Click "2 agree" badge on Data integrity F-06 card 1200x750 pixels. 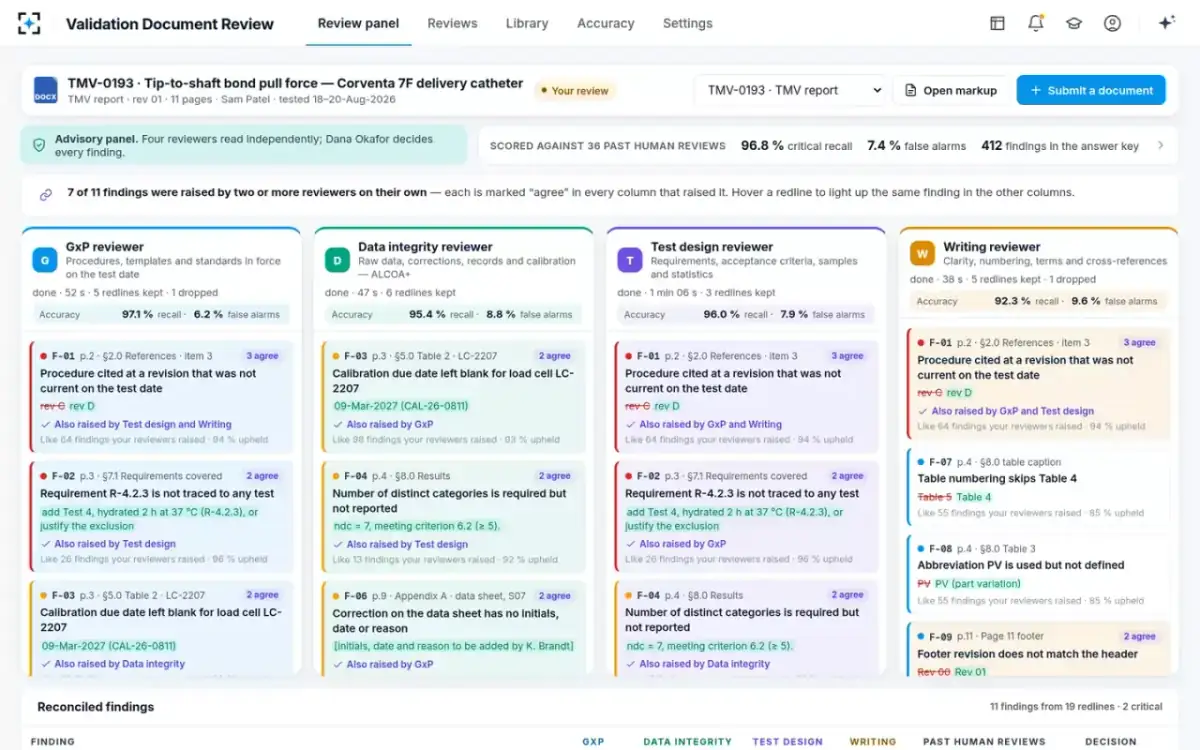(x=554, y=595)
